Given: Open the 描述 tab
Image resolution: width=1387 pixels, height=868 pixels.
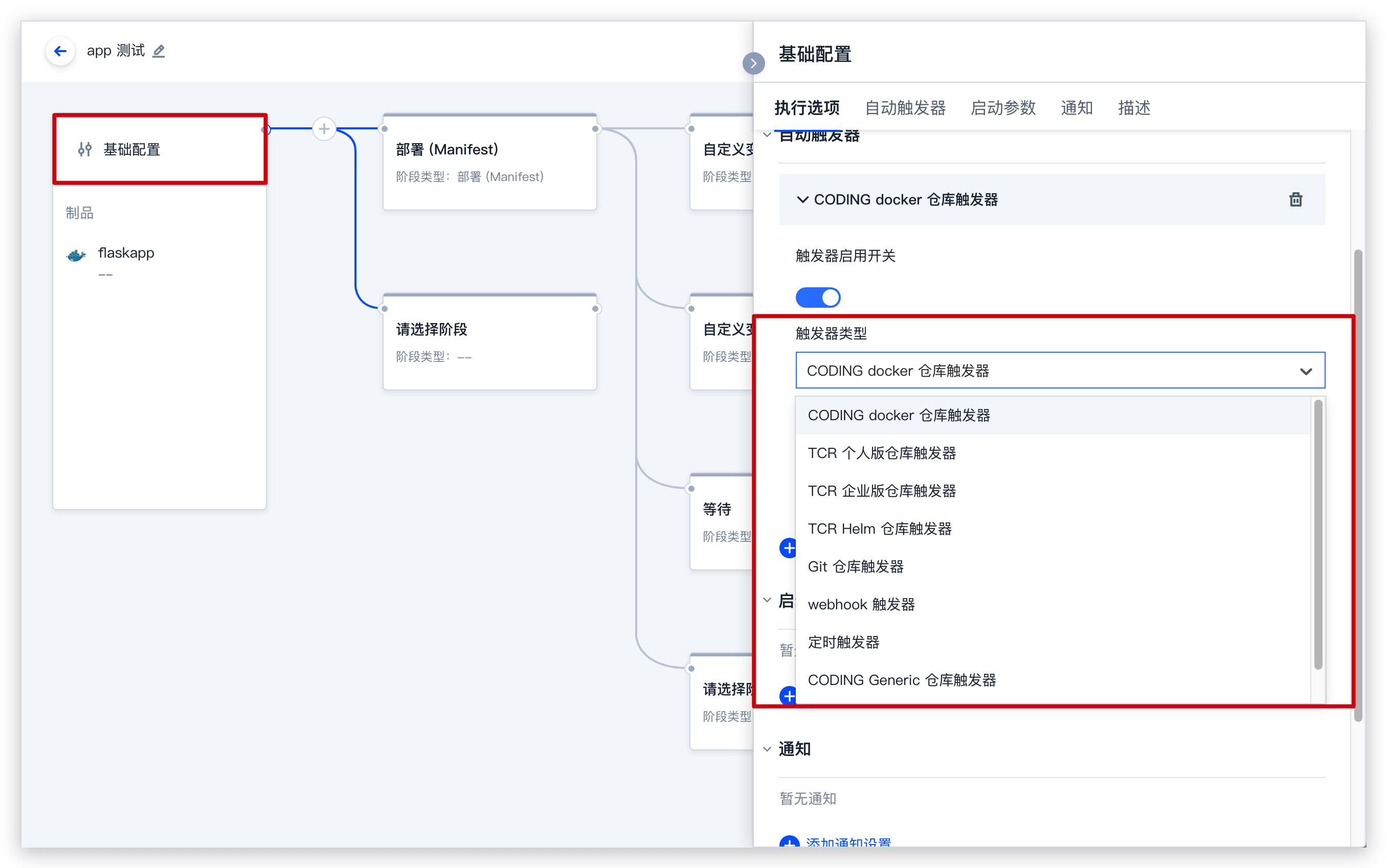Looking at the screenshot, I should tap(1134, 108).
